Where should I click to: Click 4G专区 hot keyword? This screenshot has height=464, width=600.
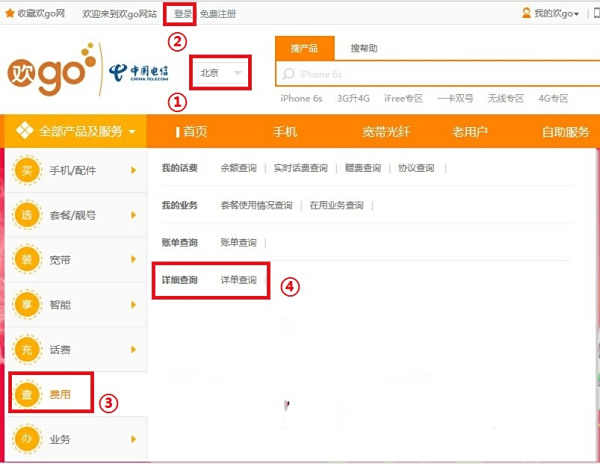click(553, 98)
